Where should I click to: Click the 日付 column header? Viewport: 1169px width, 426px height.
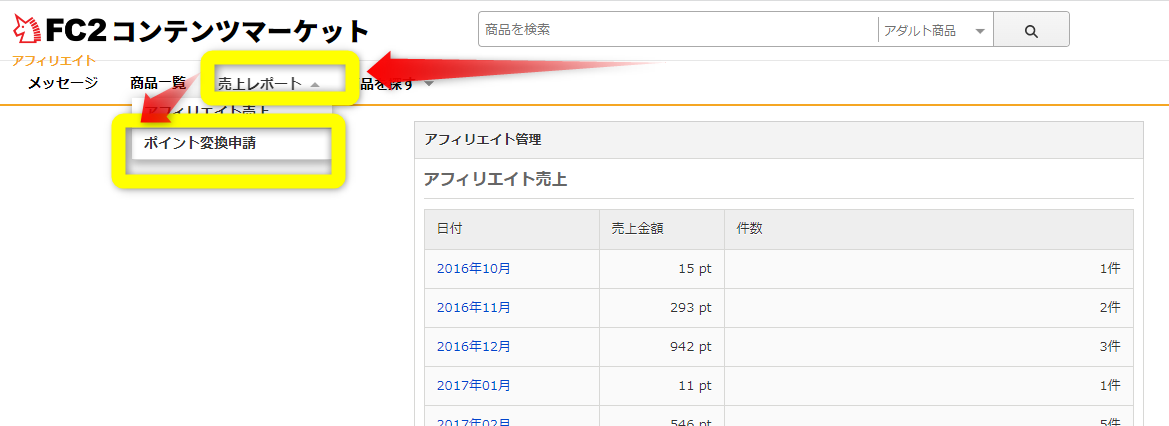click(x=449, y=229)
